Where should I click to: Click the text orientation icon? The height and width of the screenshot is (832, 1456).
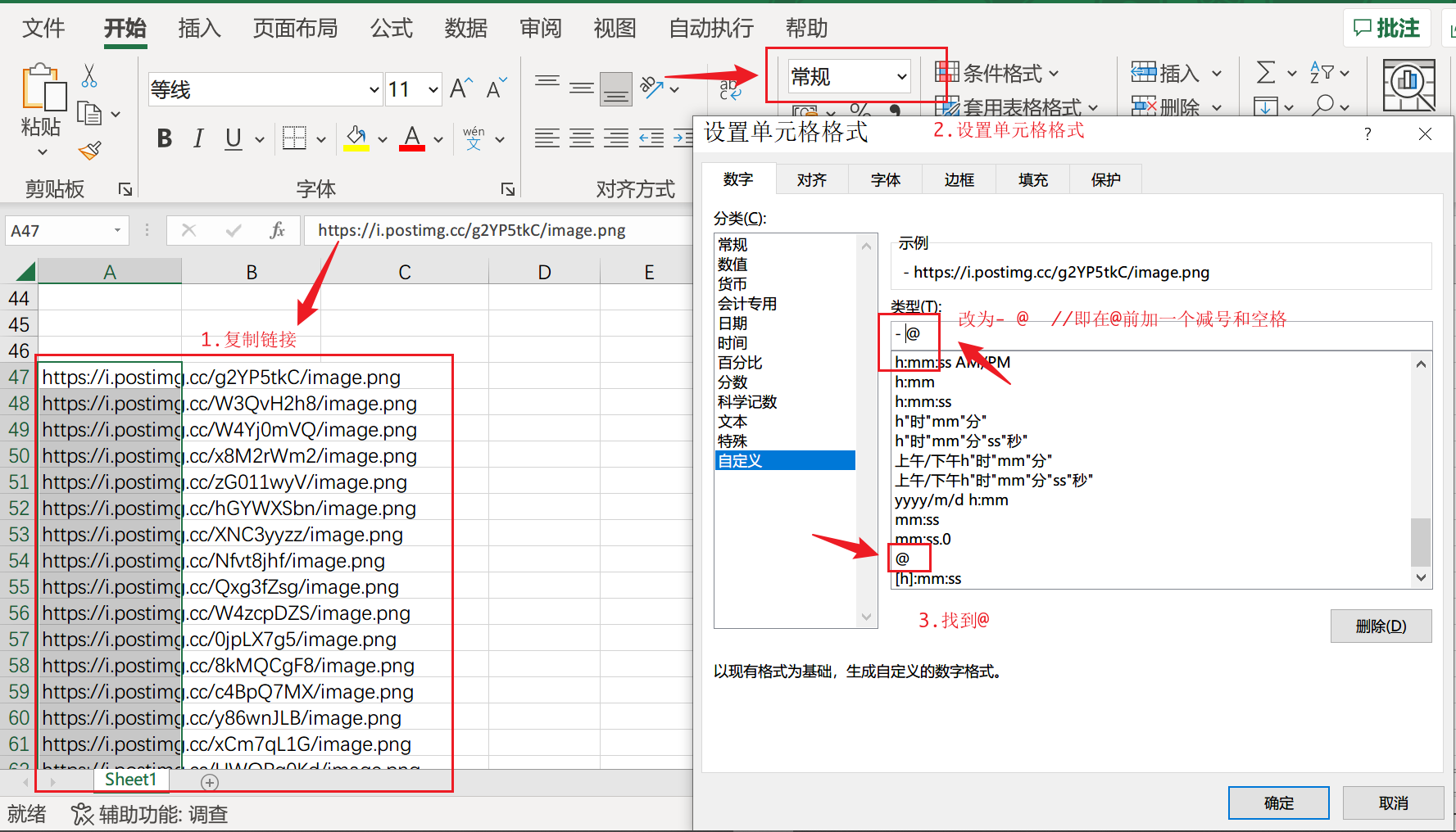click(651, 88)
